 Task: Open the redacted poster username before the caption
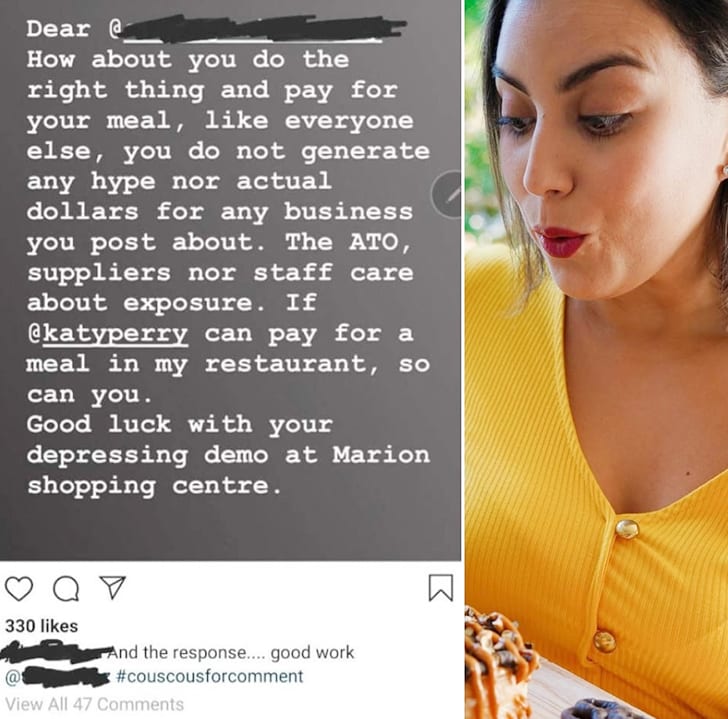(x=56, y=651)
